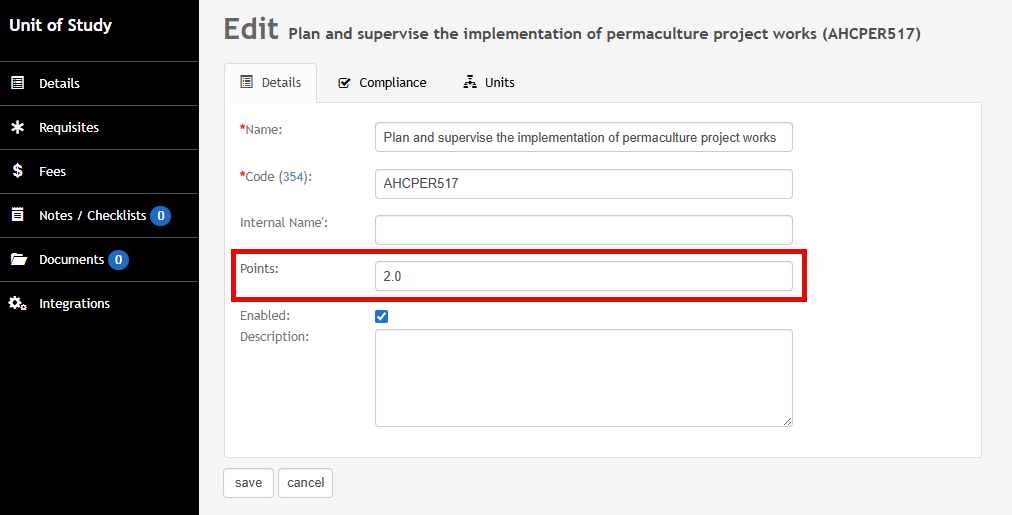
Task: Focus the Points input field
Action: [583, 276]
